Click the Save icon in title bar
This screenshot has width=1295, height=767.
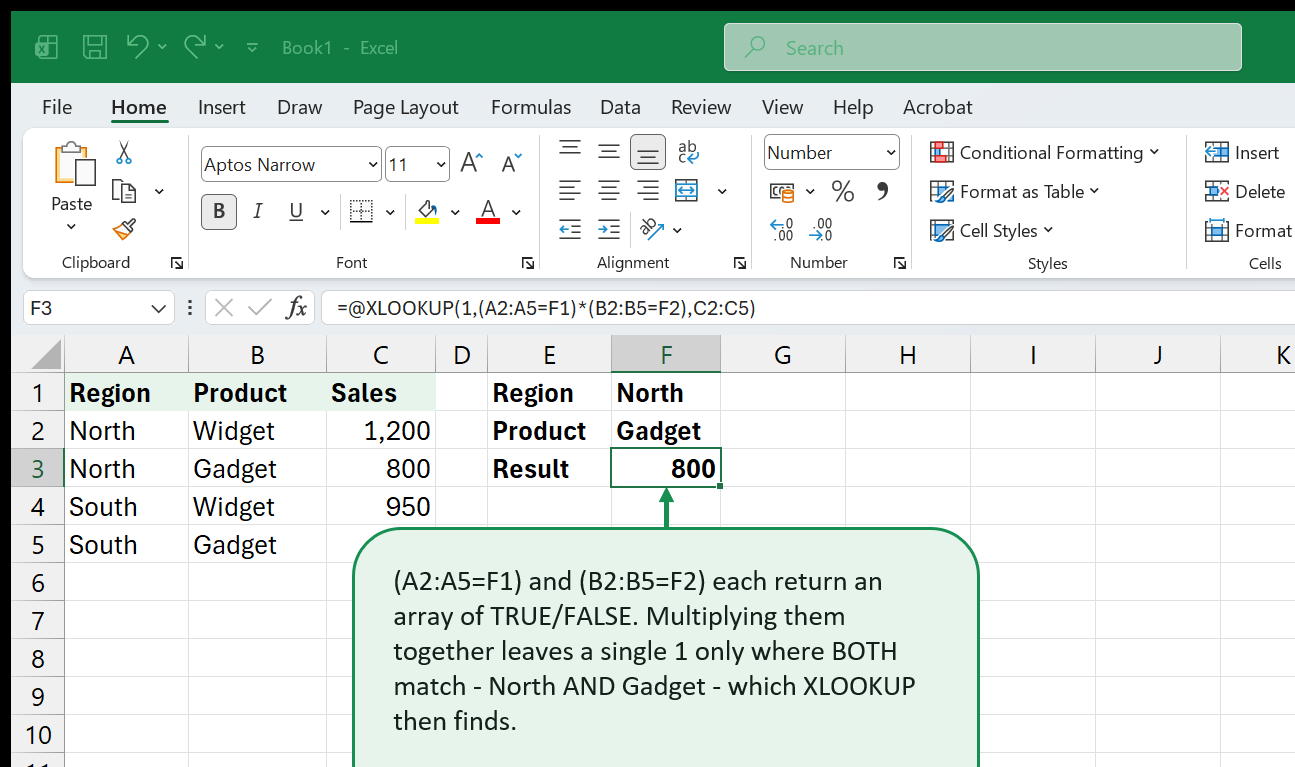pyautogui.click(x=95, y=47)
